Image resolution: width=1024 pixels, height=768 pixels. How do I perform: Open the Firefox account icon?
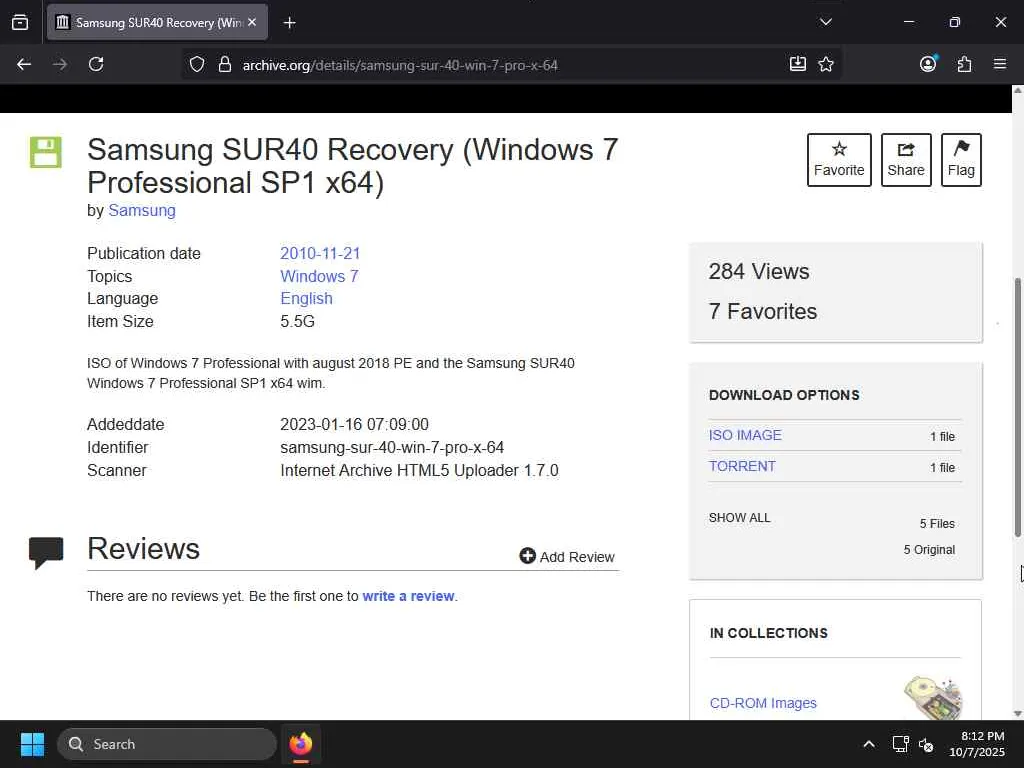(928, 64)
